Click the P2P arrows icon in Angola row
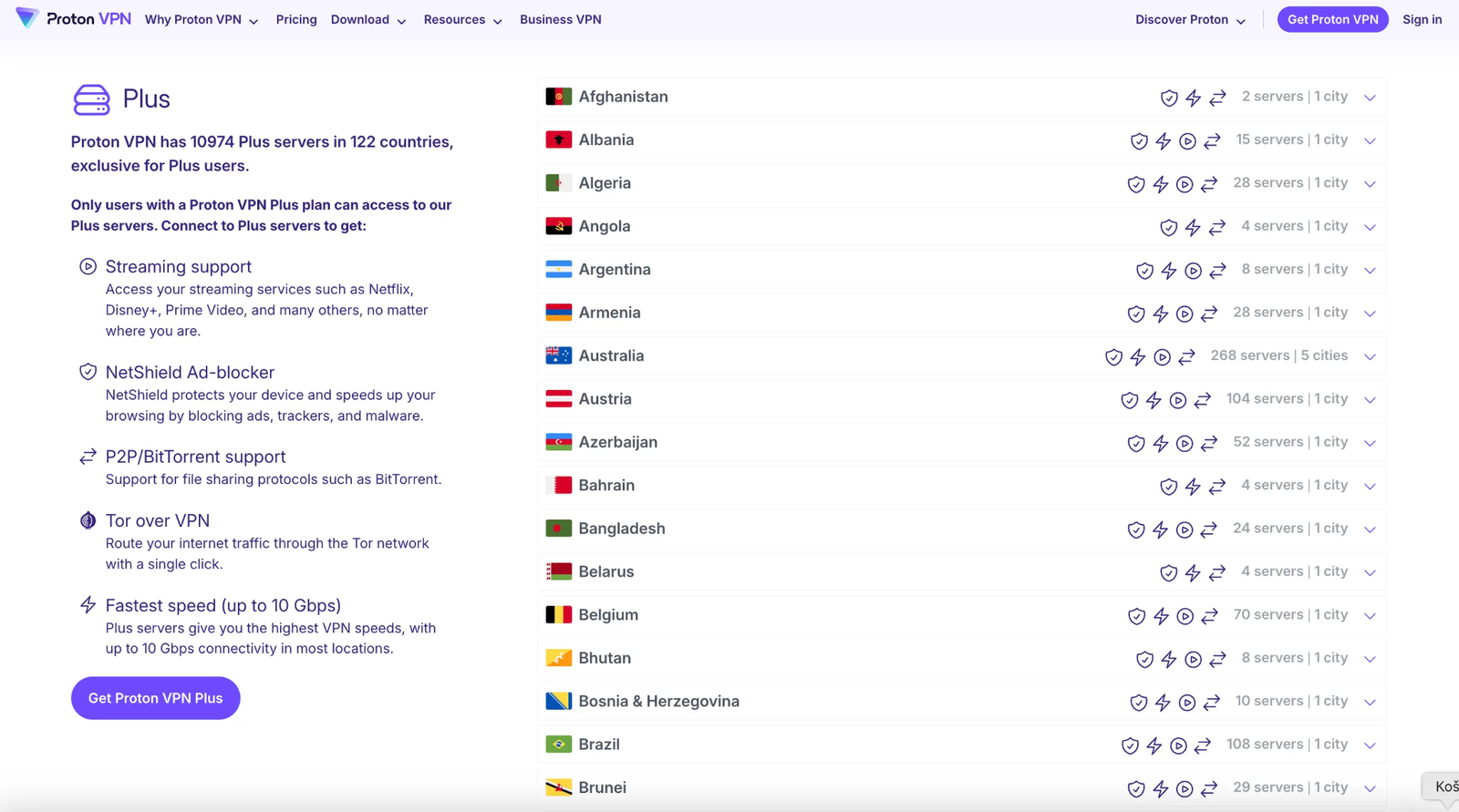The height and width of the screenshot is (812, 1459). point(1217,227)
